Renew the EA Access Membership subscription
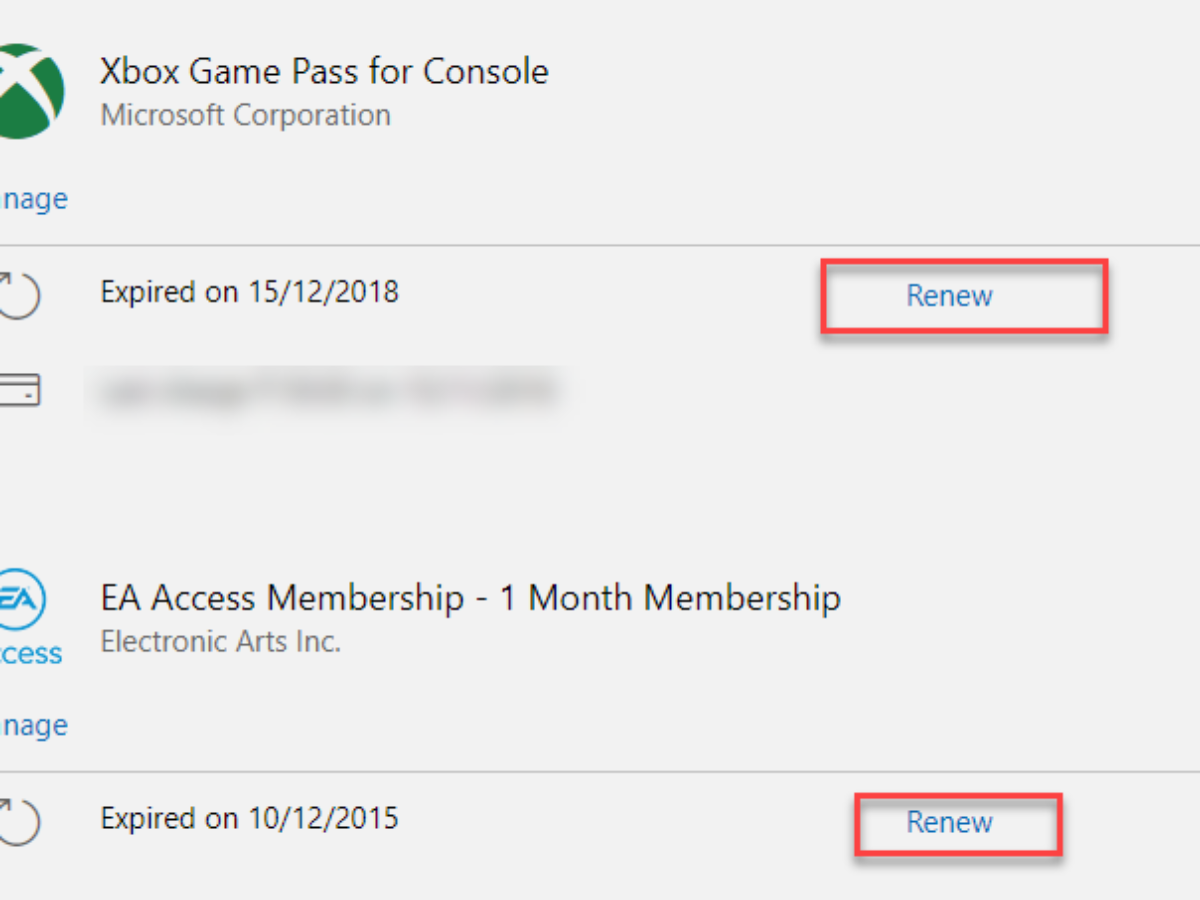The image size is (1200, 900). tap(949, 822)
